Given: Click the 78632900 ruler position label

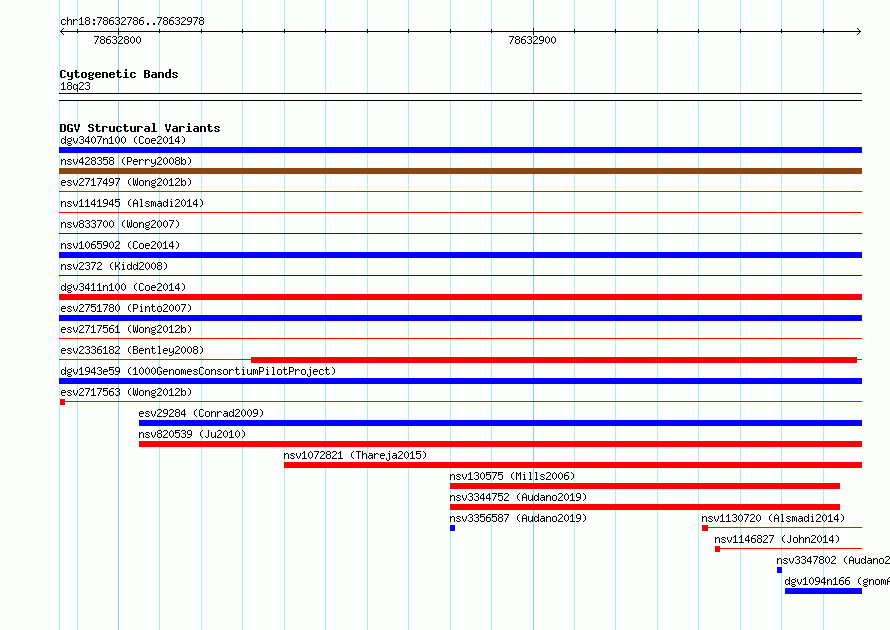Looking at the screenshot, I should [x=532, y=40].
